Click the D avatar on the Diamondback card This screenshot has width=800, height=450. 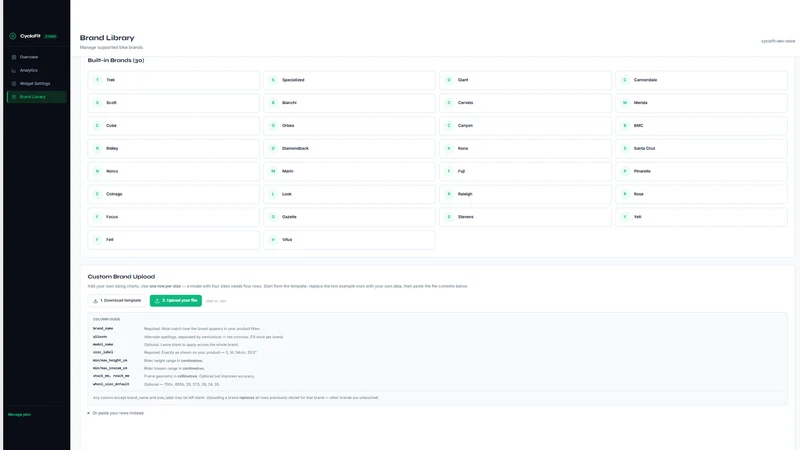tap(273, 148)
